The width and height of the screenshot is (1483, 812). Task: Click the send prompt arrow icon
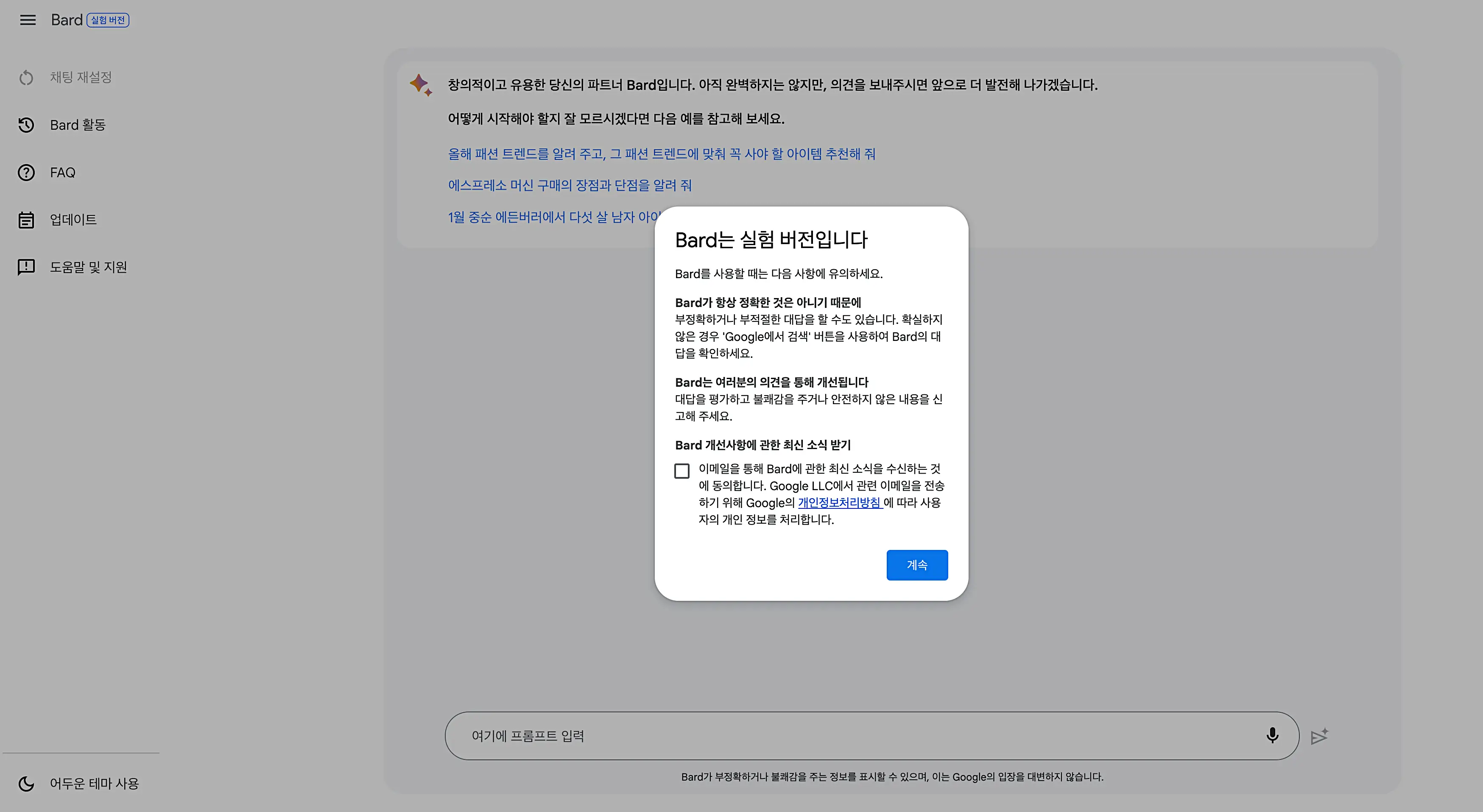coord(1319,736)
